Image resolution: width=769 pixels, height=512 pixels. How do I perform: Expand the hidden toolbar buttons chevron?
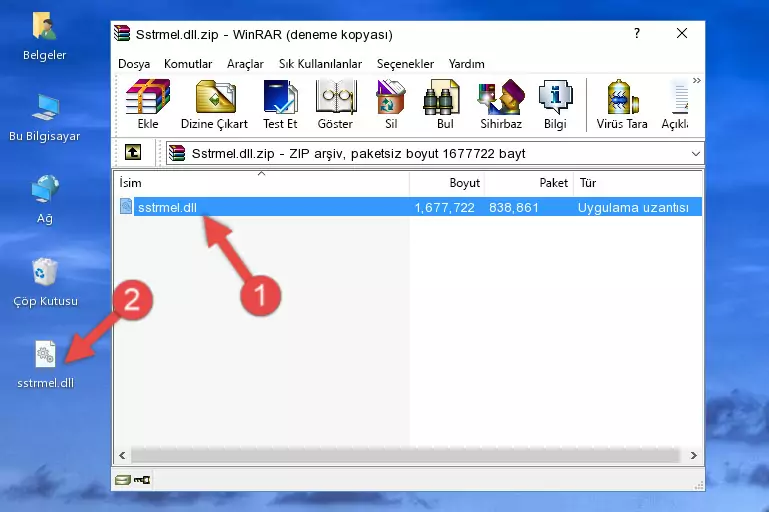[x=696, y=80]
